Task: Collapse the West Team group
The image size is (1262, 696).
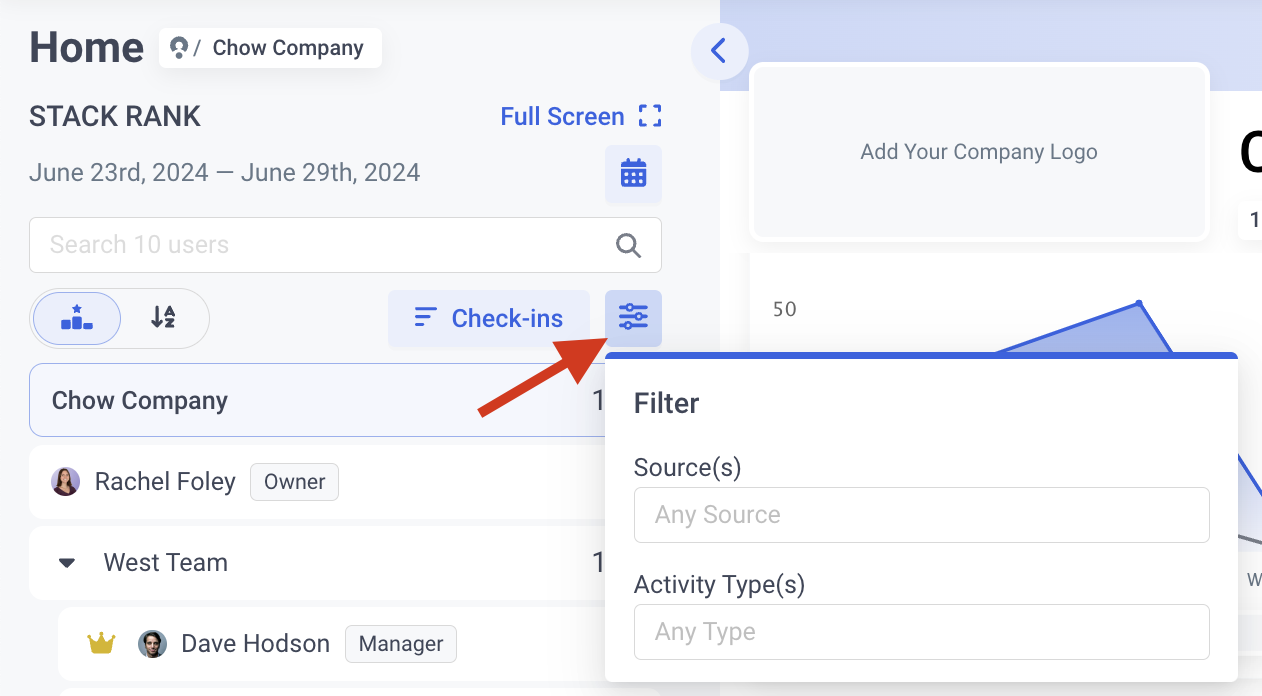Action: [67, 563]
